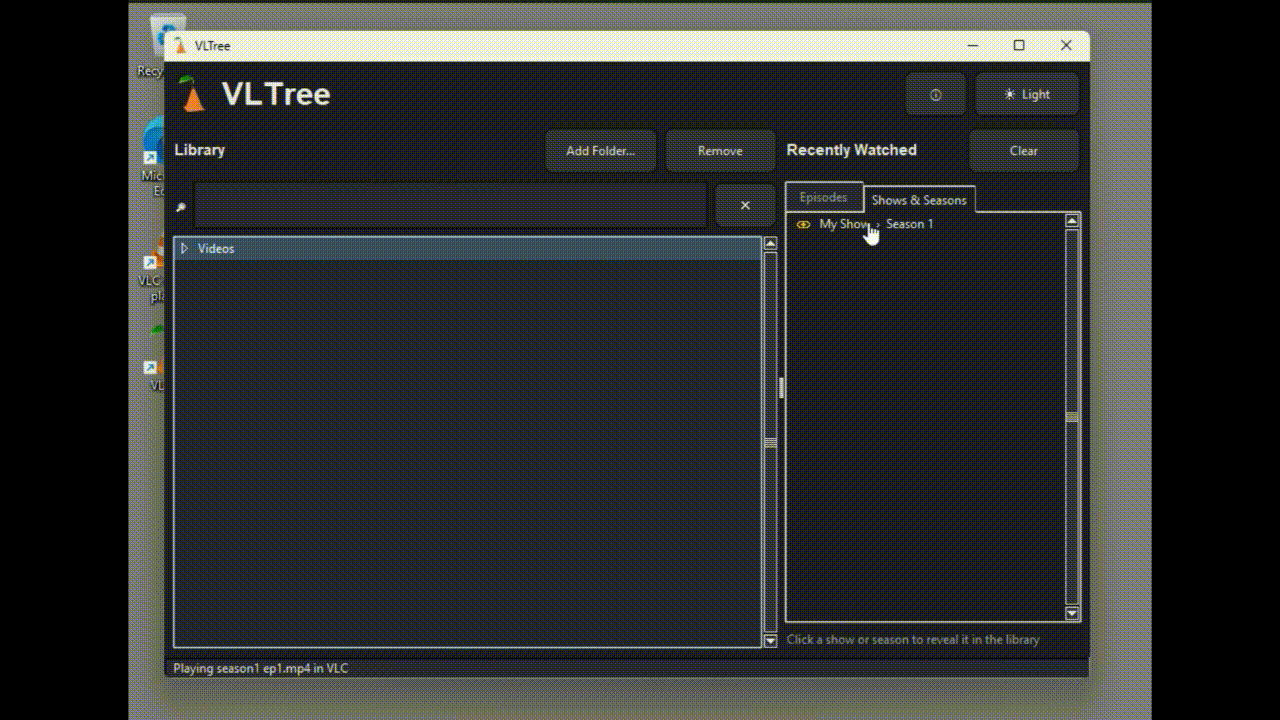Click the VLTree cone logo in header
Screen dimensions: 1280x720
pyautogui.click(x=192, y=94)
